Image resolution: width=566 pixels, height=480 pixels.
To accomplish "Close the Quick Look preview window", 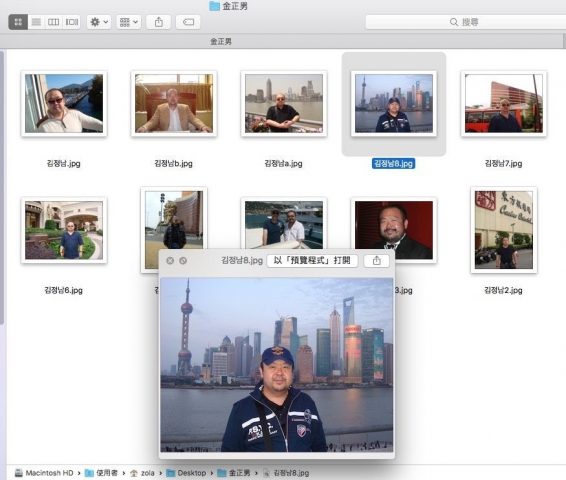I will (x=170, y=261).
